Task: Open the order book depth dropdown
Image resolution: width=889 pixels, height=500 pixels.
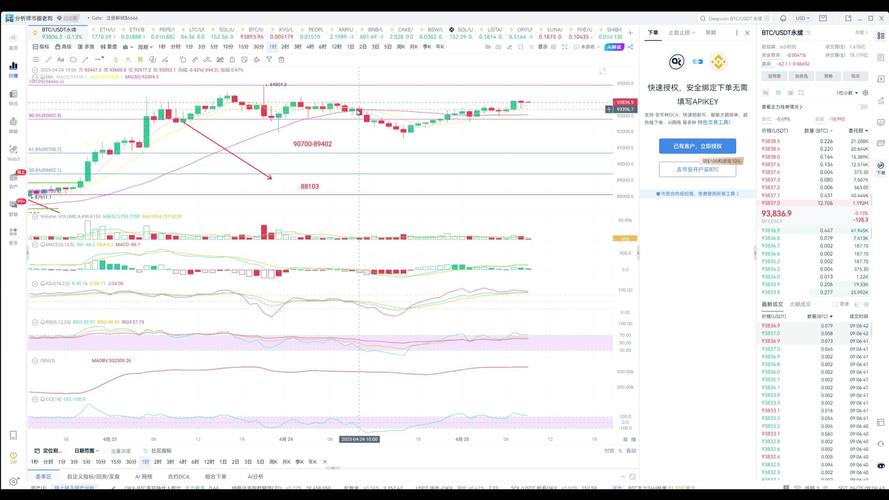Action: coord(847,92)
